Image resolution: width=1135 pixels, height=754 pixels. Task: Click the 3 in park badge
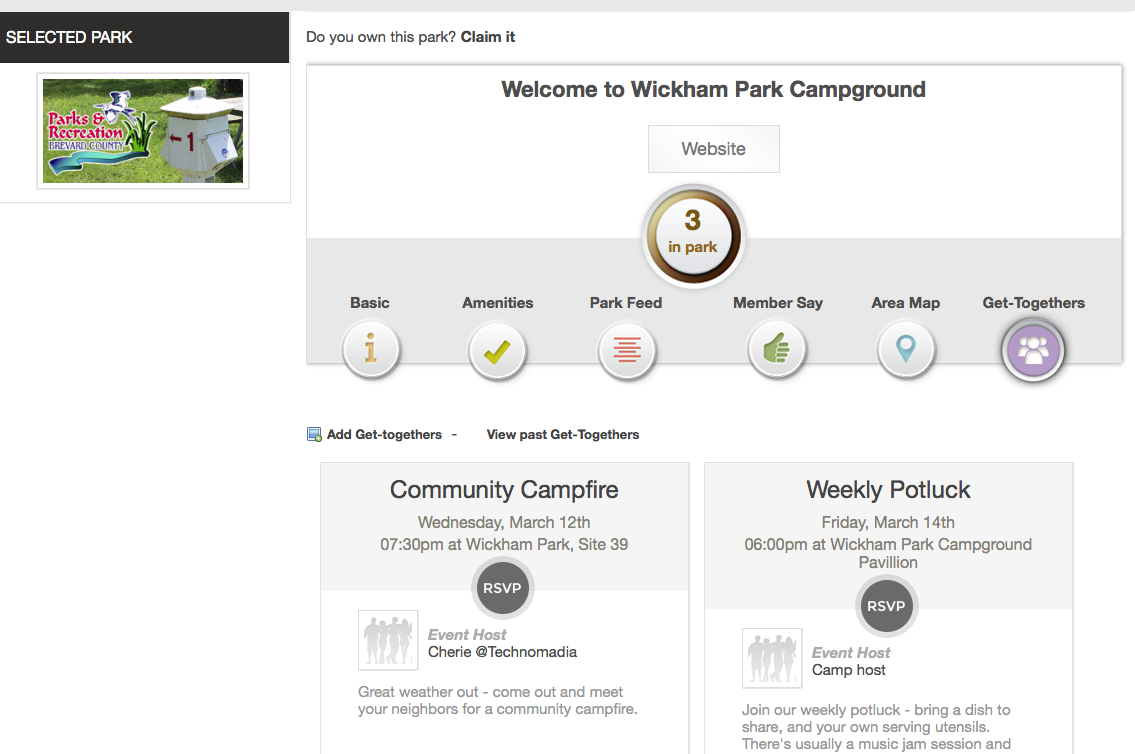point(693,233)
